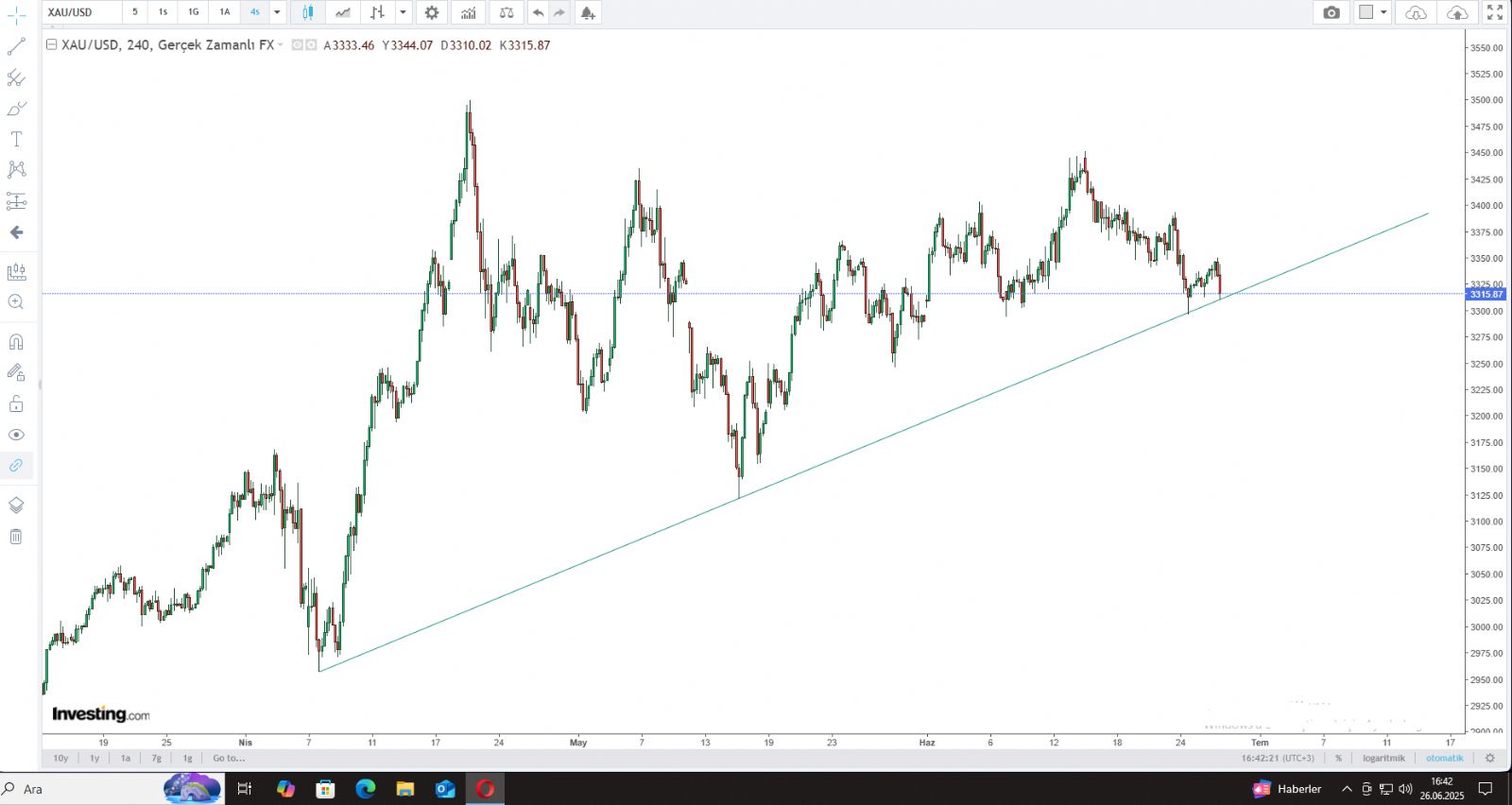Set date range to 10y
This screenshot has width=1512, height=805.
(x=60, y=758)
